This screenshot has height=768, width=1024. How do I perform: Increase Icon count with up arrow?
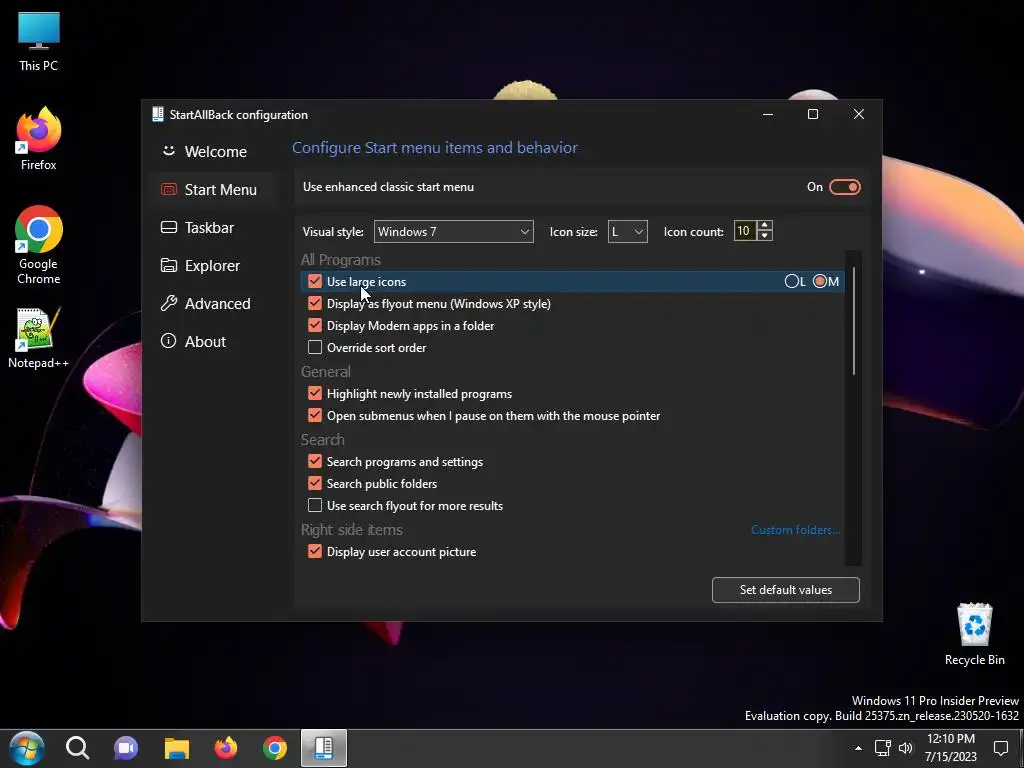tap(765, 225)
